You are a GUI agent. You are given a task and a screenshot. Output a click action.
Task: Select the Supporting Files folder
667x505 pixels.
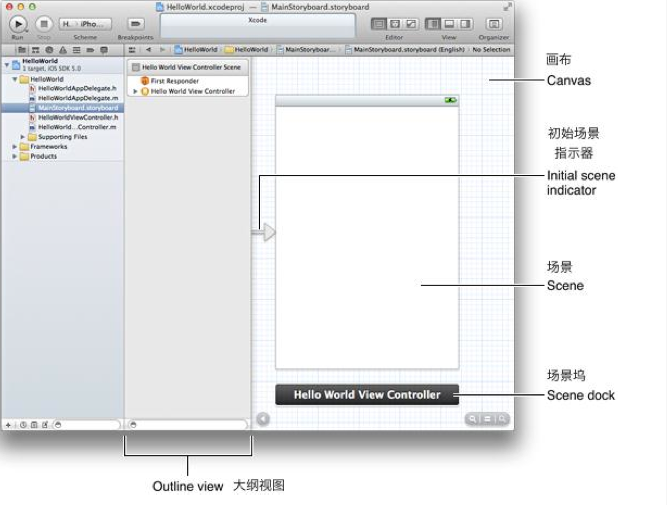[x=63, y=137]
